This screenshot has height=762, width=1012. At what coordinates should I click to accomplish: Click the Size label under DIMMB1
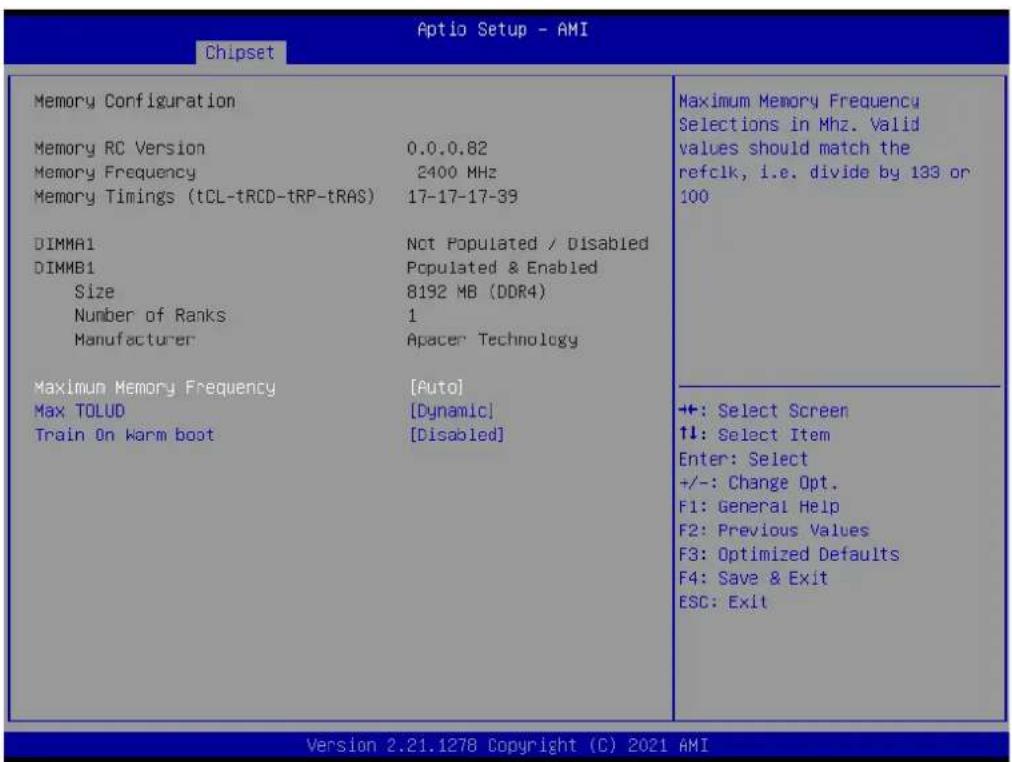[94, 292]
